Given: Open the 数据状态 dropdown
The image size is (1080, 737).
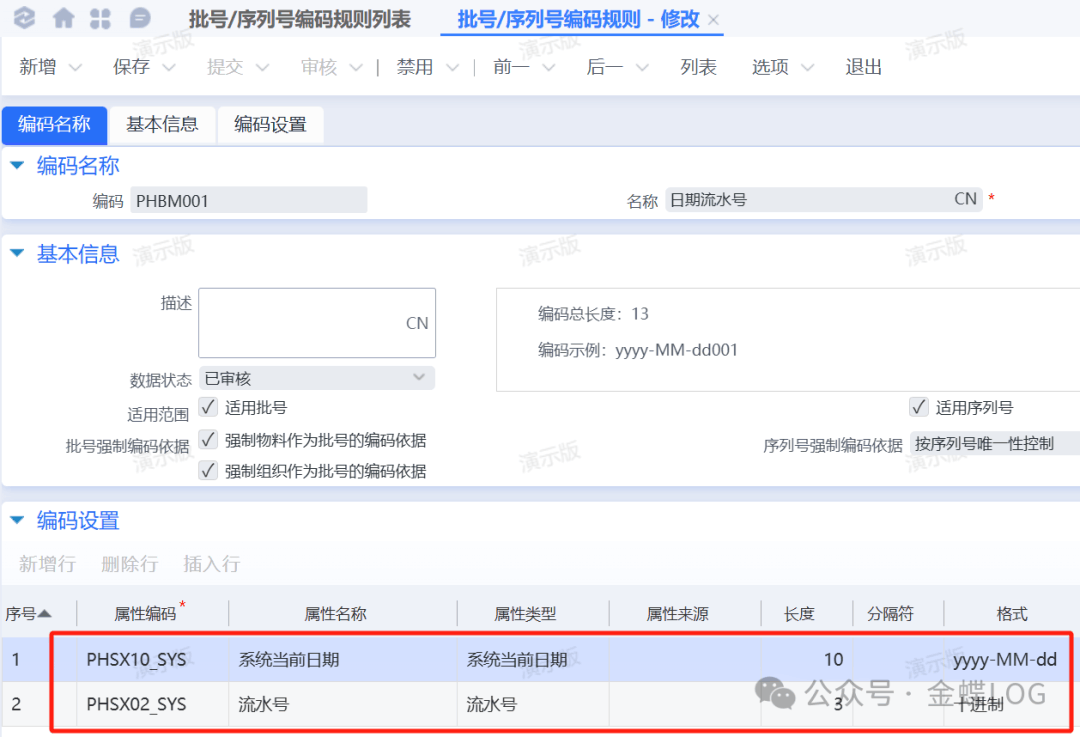Looking at the screenshot, I should [x=419, y=377].
